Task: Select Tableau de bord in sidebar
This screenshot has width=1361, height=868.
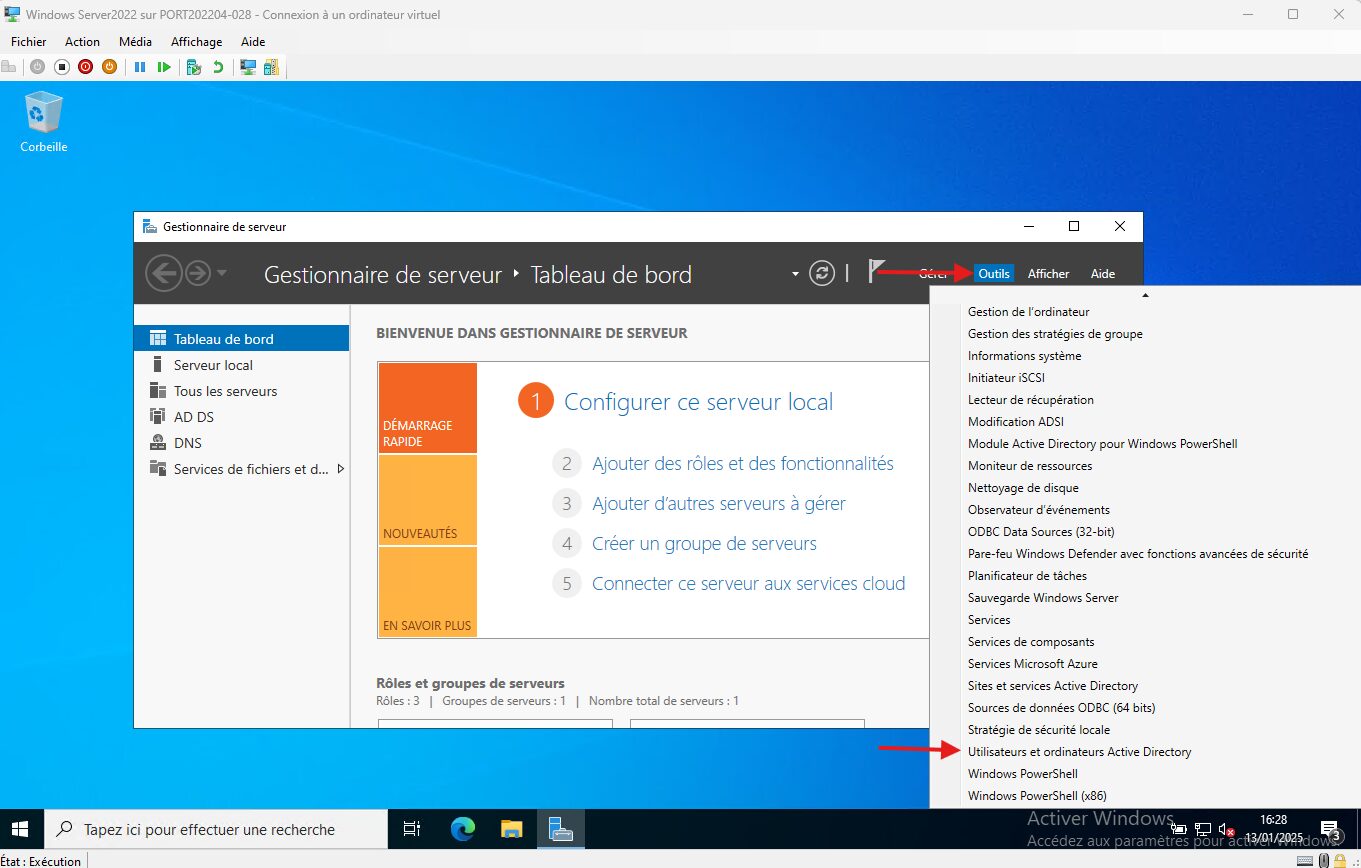Action: 241,339
